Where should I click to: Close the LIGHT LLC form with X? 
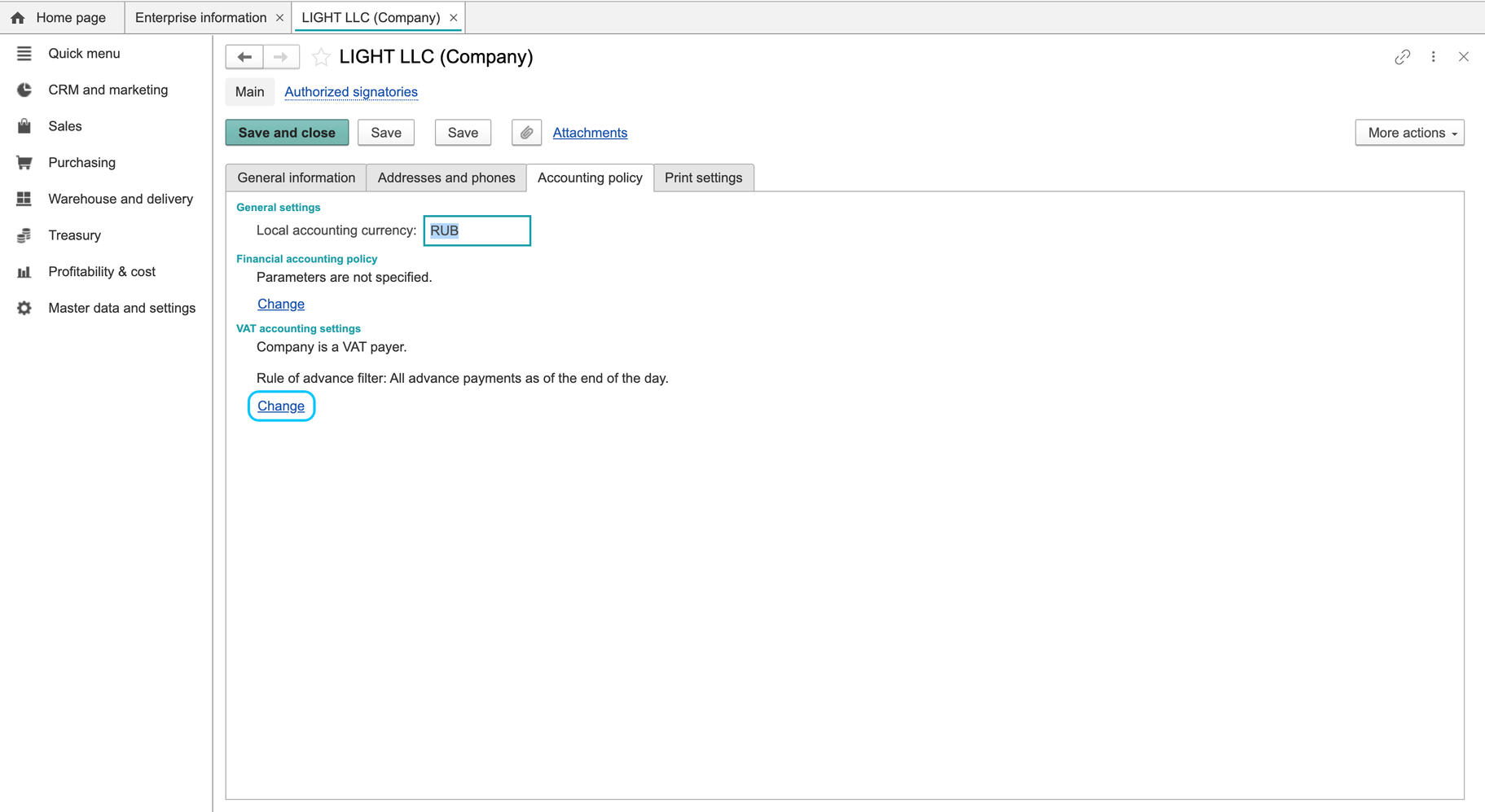tap(1464, 57)
